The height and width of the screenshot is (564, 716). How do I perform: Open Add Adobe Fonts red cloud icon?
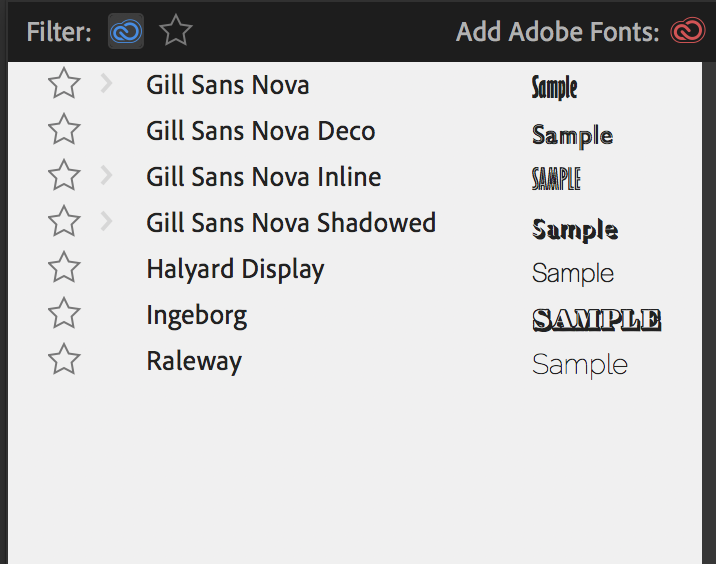688,31
